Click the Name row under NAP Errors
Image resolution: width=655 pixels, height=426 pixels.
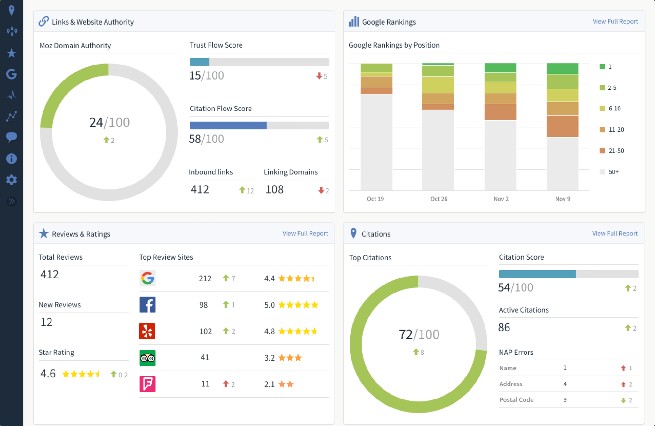point(569,368)
